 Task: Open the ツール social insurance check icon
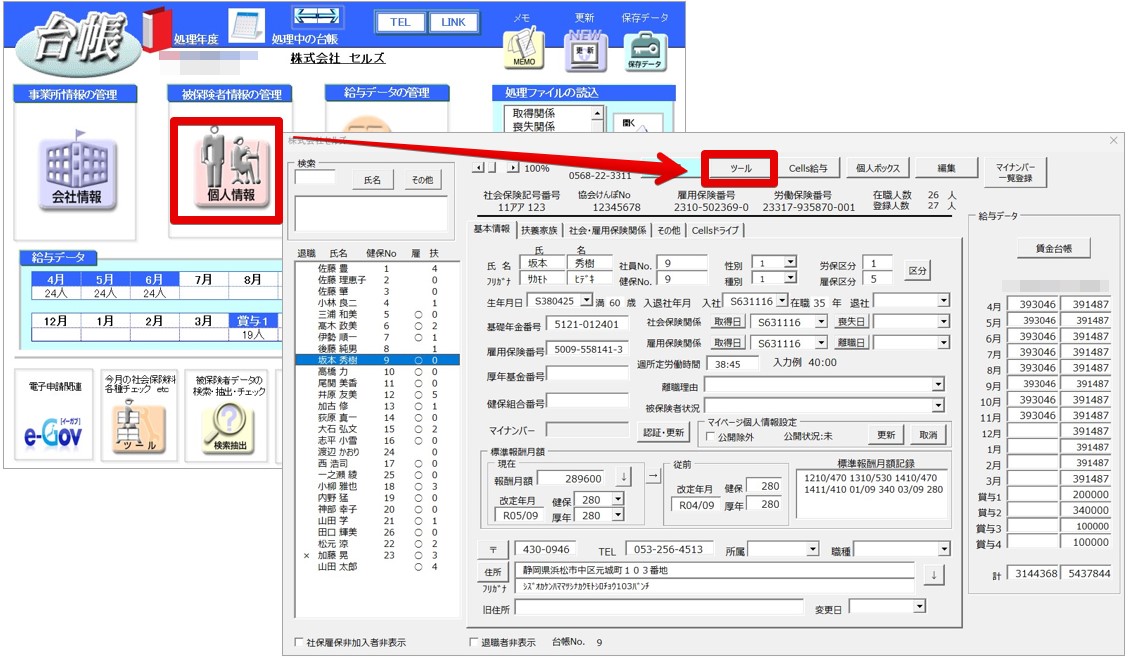pos(140,427)
